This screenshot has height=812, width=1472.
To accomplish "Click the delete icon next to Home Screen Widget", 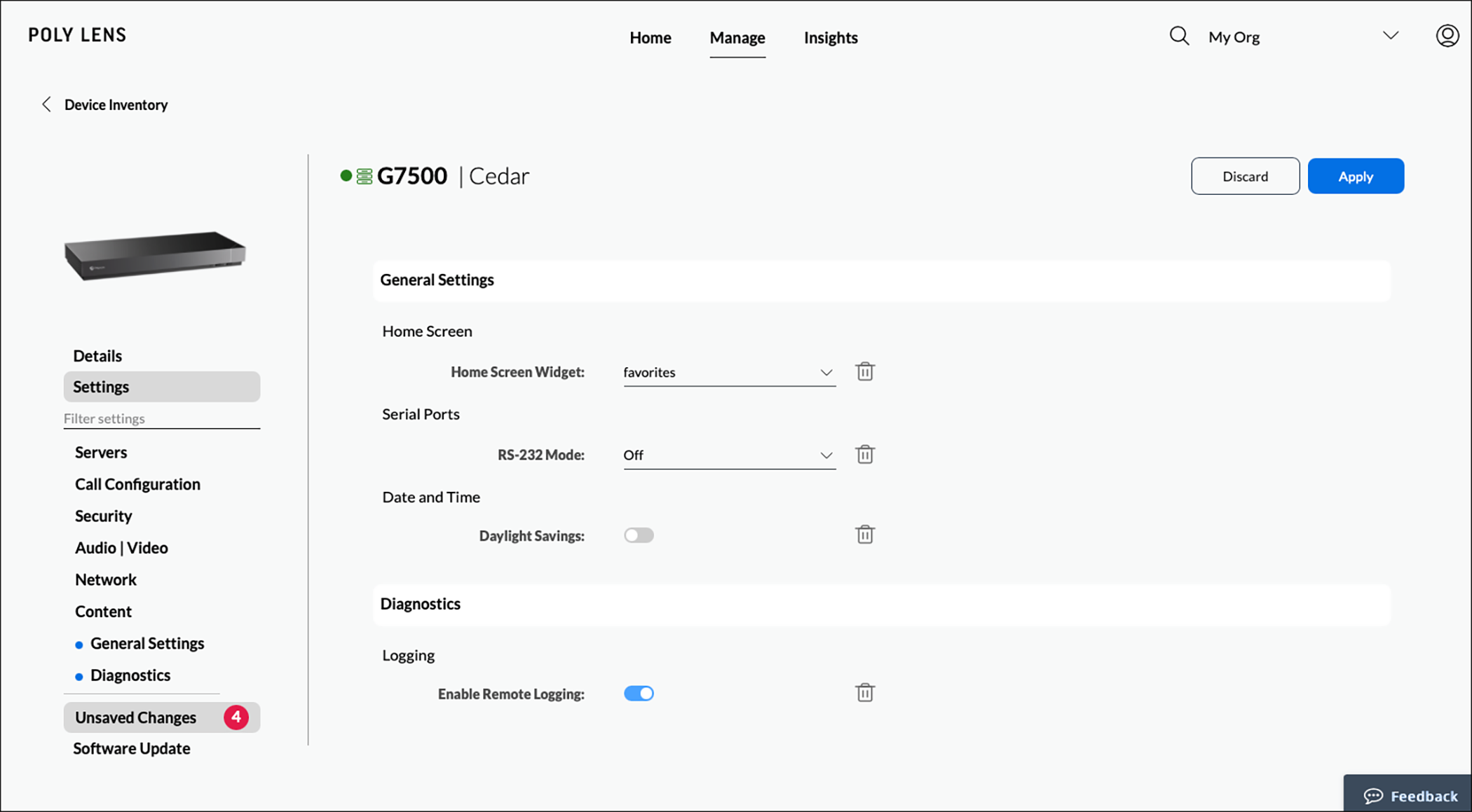I will click(x=864, y=371).
